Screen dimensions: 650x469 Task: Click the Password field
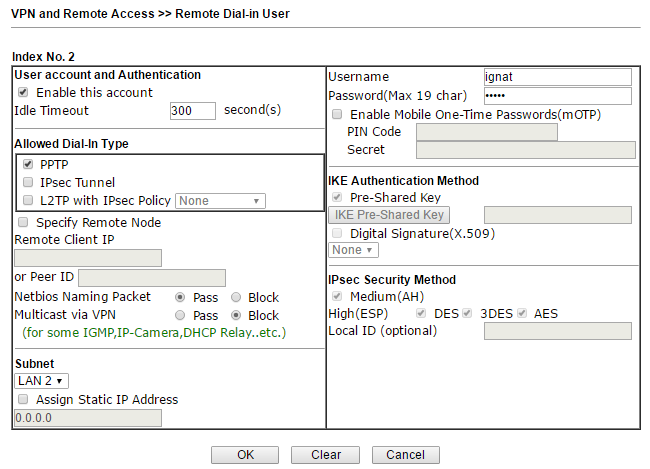[x=557, y=96]
